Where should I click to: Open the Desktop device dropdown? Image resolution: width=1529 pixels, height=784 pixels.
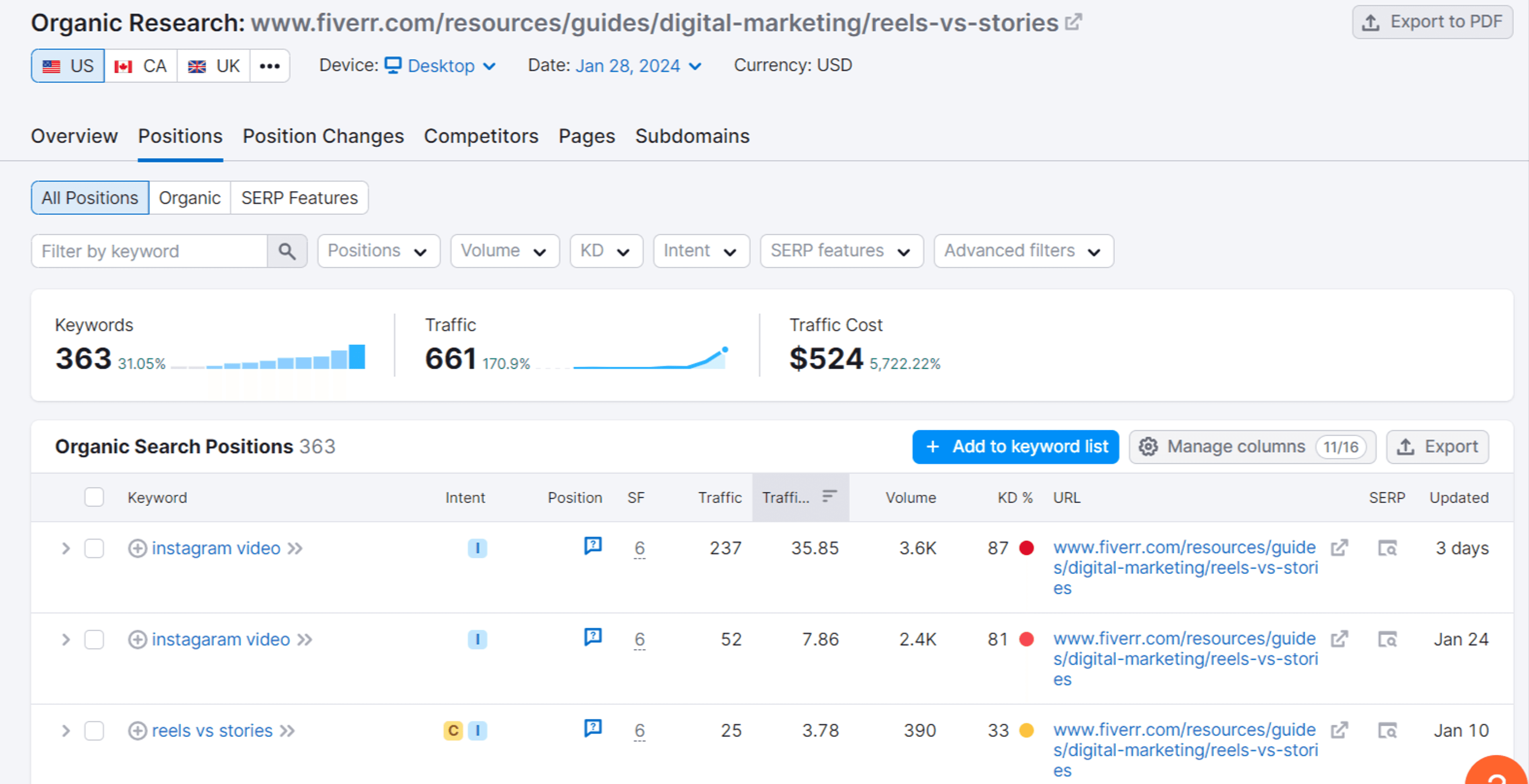point(440,66)
